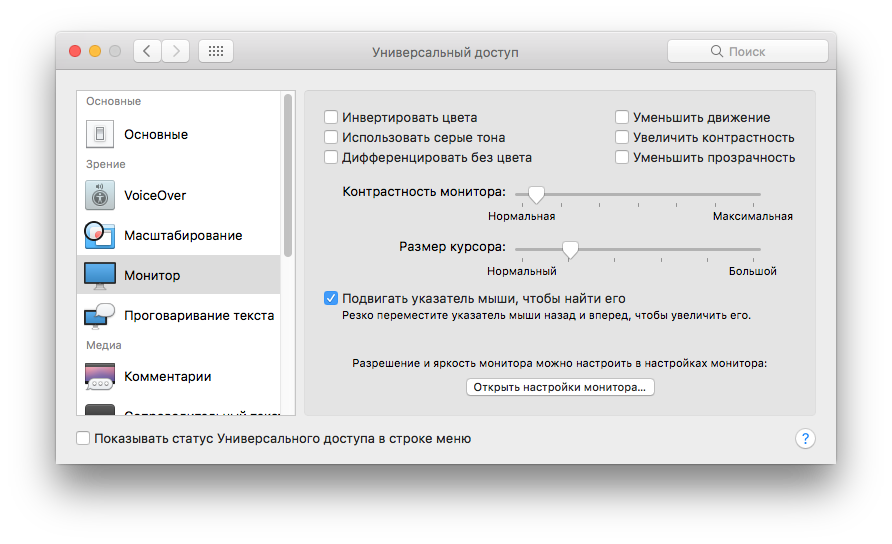Screen dimensions: 892x544
Task: Open Масштабирование magnifier icon
Action: (x=100, y=235)
